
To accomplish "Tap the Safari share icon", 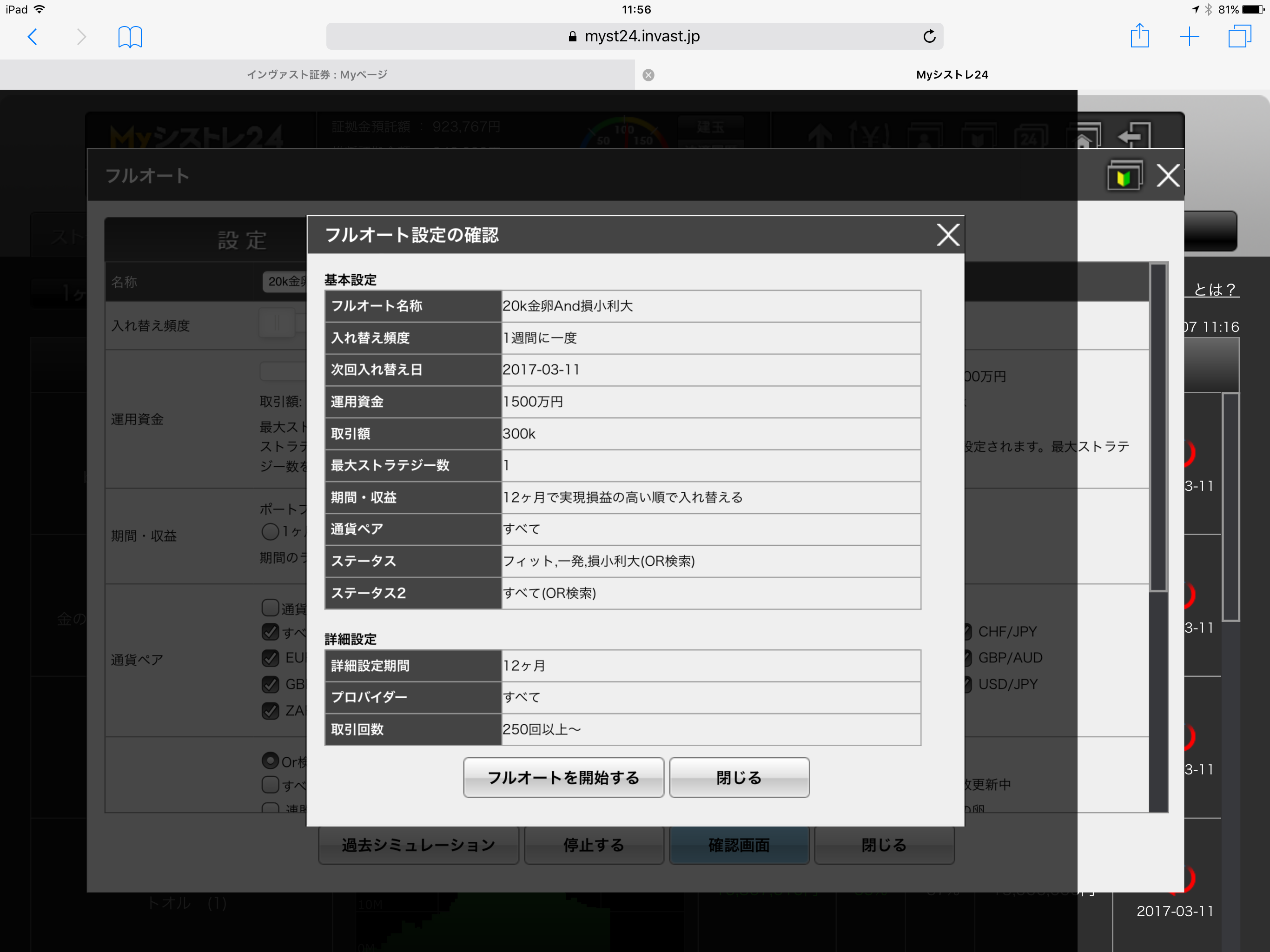I will click(x=1139, y=37).
